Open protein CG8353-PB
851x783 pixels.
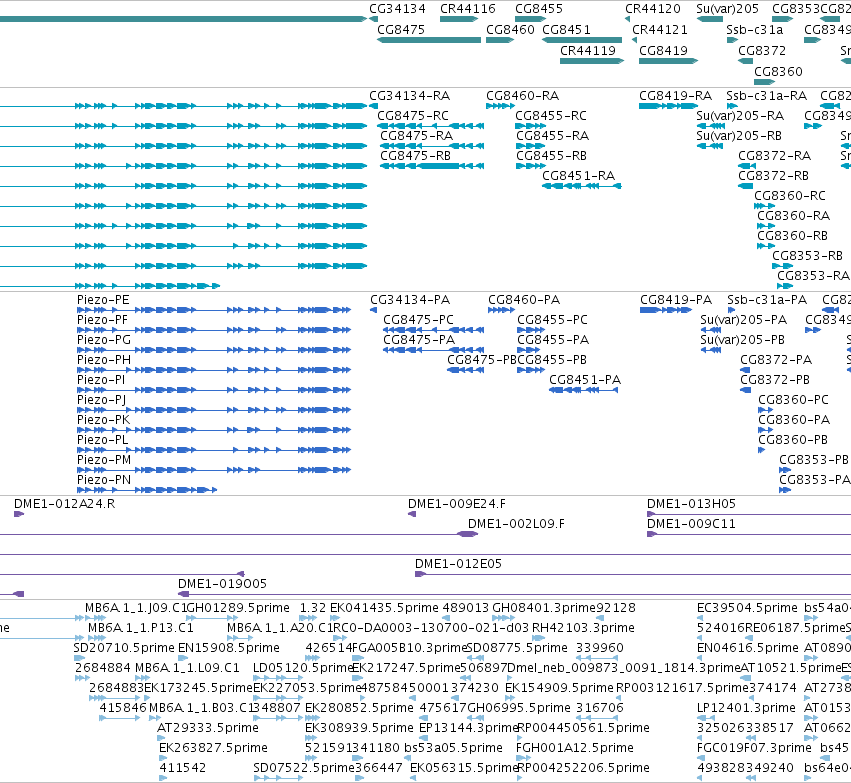[814, 461]
